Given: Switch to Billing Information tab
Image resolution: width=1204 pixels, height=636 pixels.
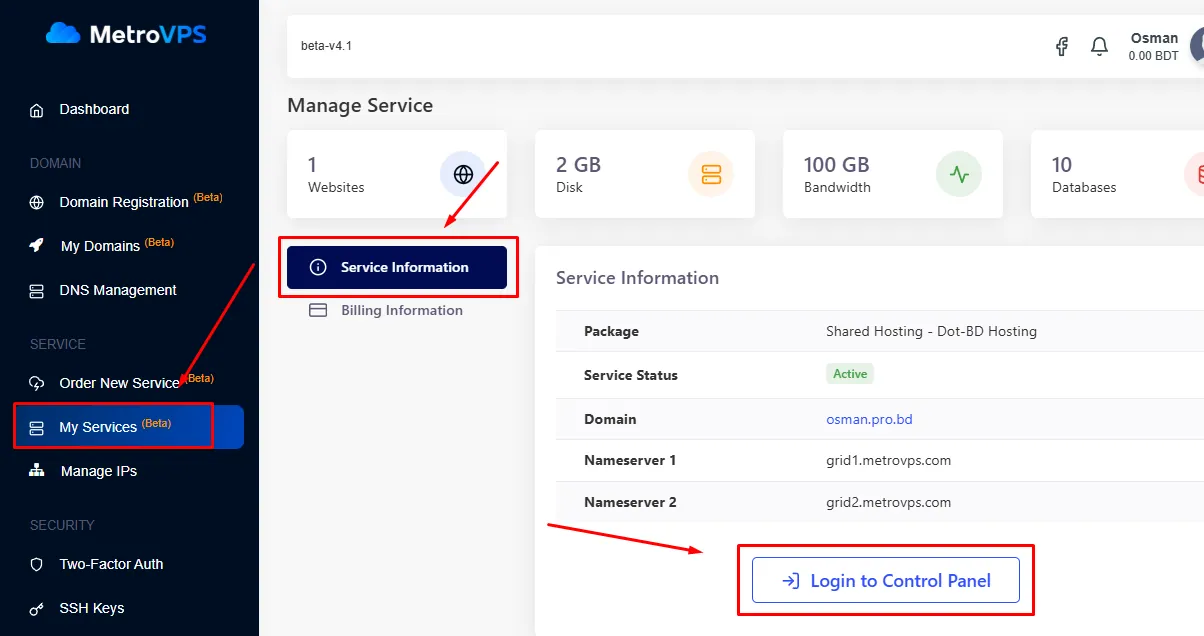Looking at the screenshot, I should coord(401,310).
